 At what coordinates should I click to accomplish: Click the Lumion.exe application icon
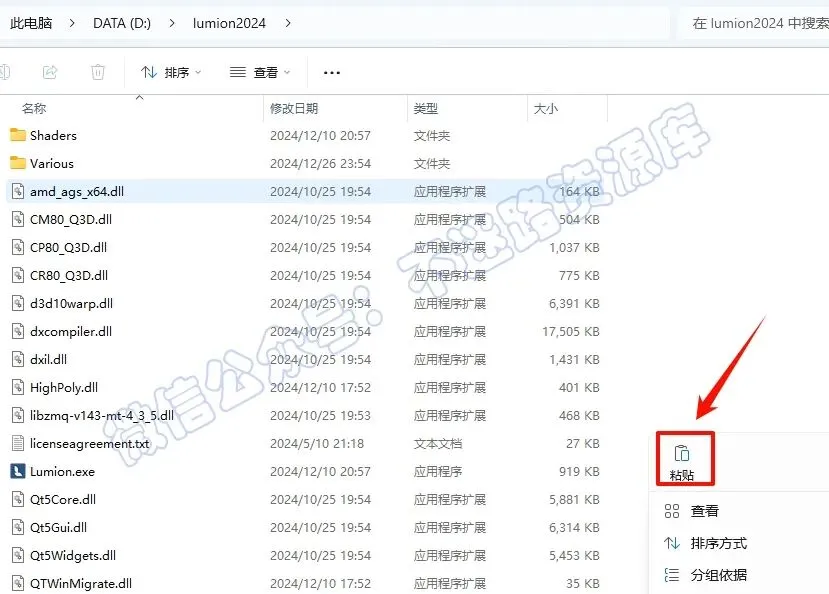click(18, 471)
